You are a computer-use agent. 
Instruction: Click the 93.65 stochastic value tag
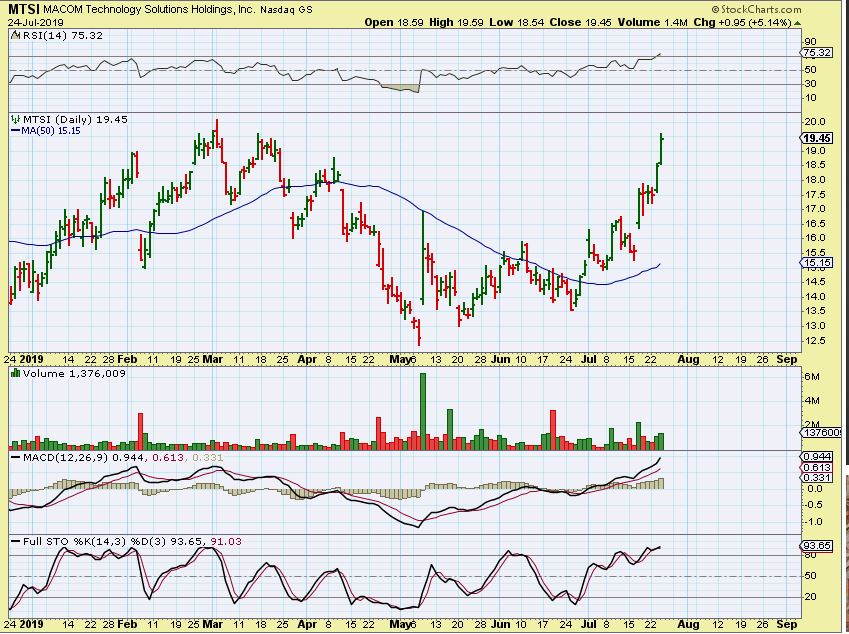tap(817, 545)
